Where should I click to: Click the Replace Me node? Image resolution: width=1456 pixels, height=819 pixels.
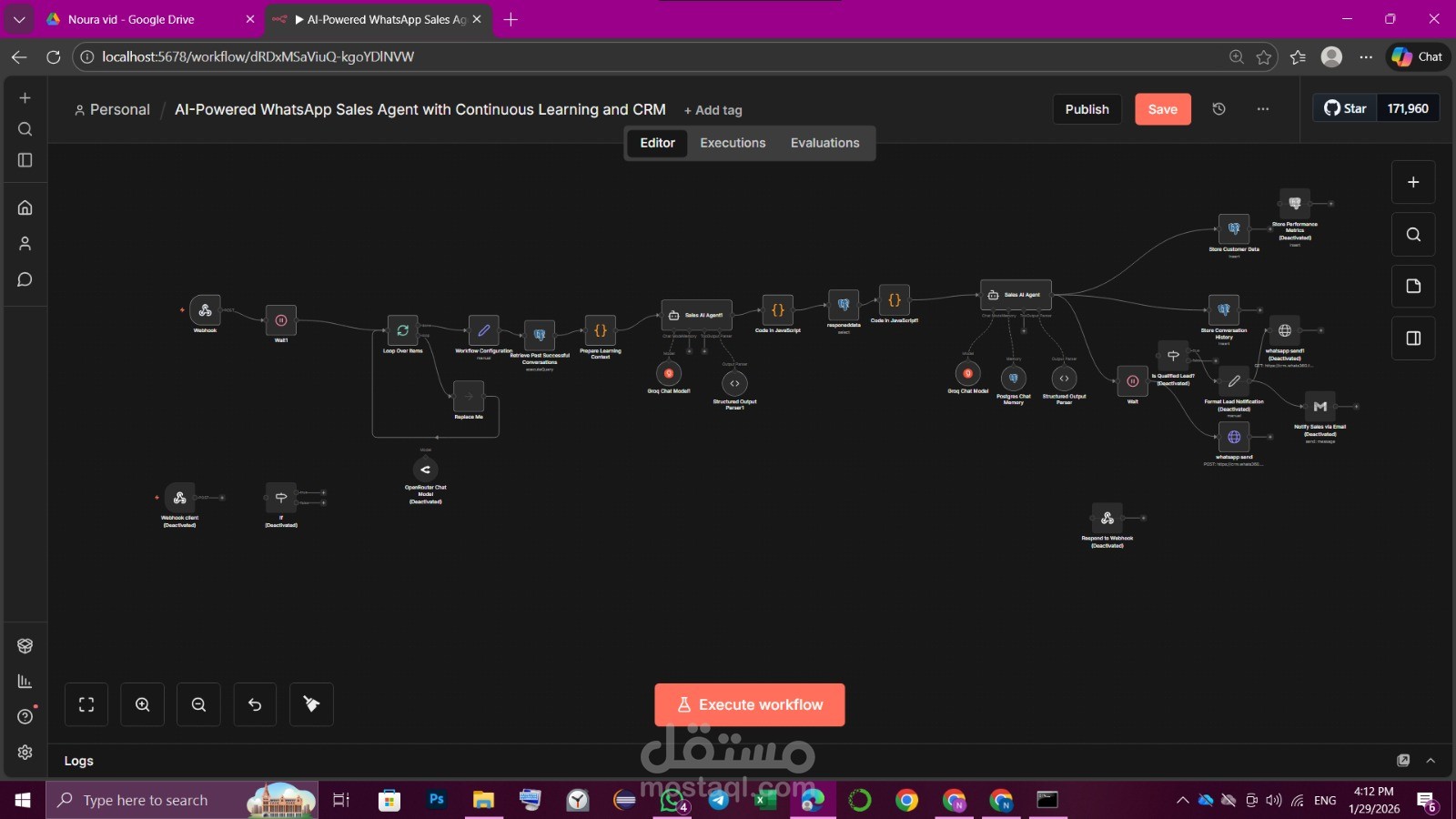pos(469,396)
